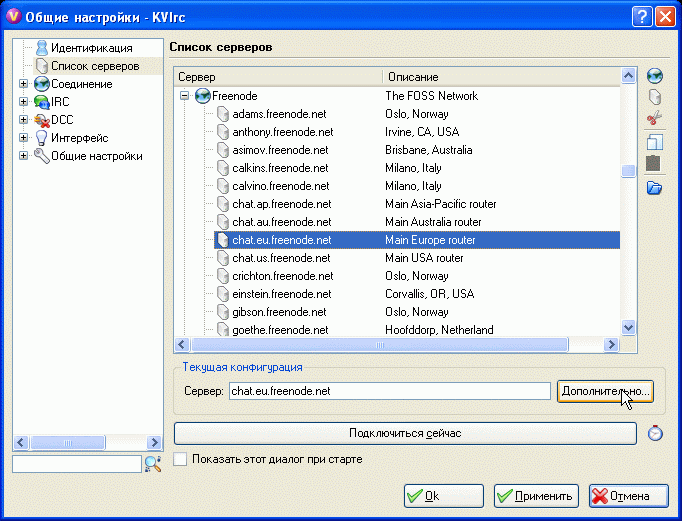
Task: Click the Общие настройки wrench icon
Action: (42, 156)
